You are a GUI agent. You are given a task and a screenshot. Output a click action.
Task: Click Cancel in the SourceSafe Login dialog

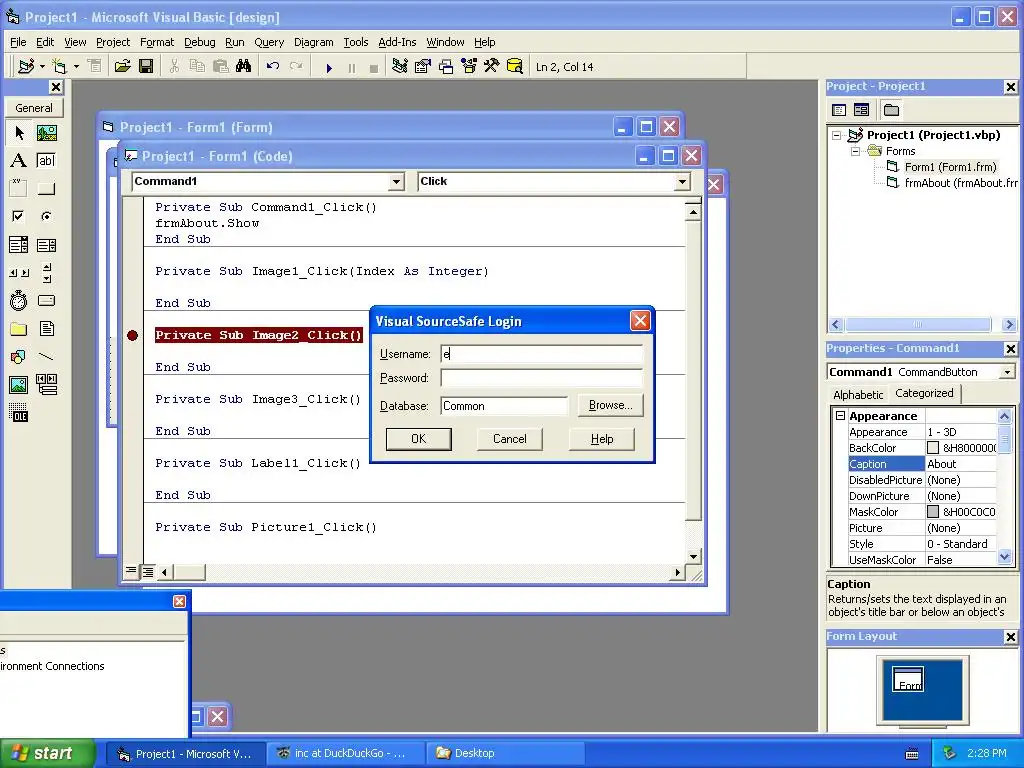509,439
